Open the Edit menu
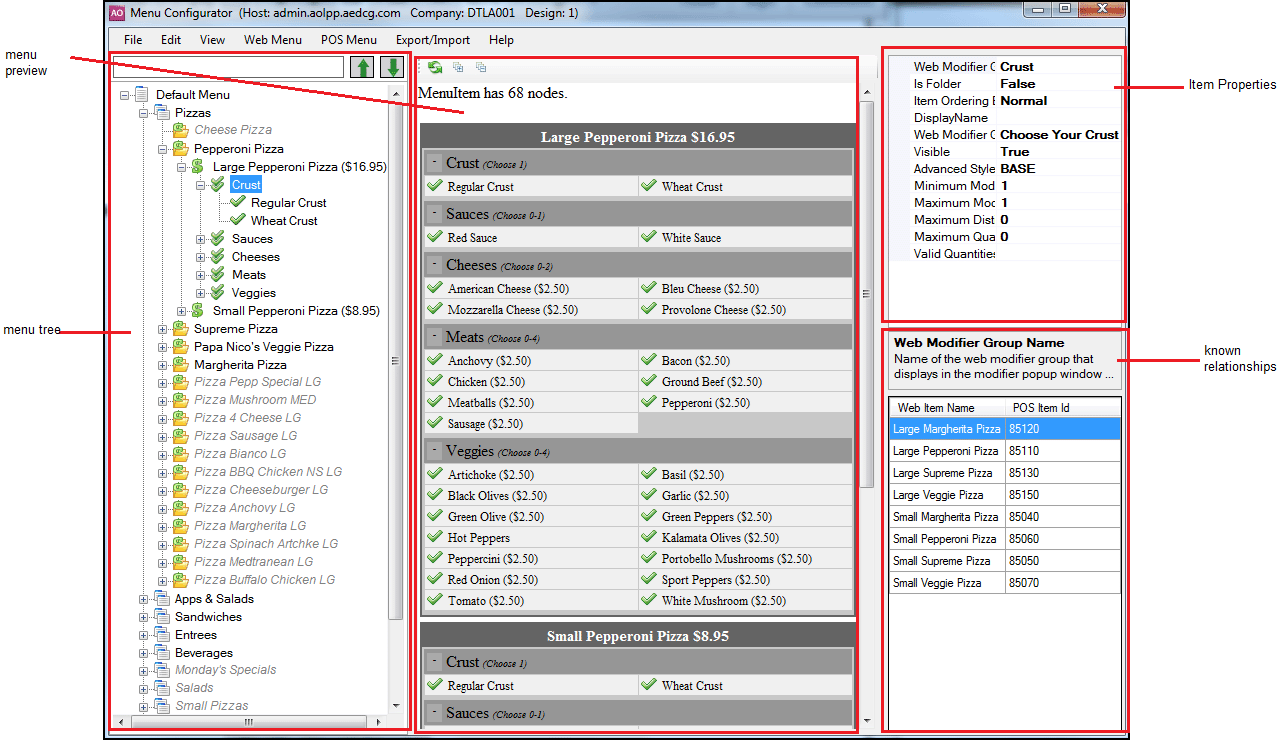The height and width of the screenshot is (740, 1281). click(171, 40)
